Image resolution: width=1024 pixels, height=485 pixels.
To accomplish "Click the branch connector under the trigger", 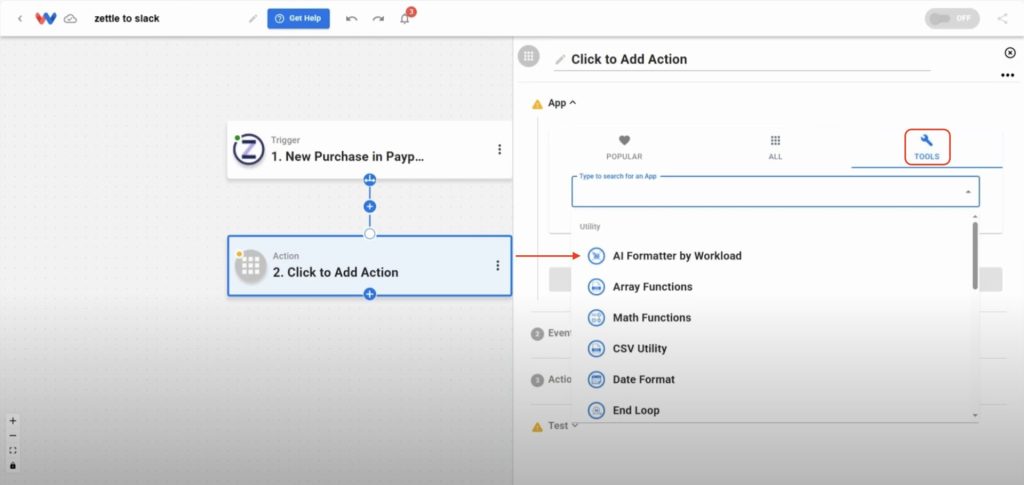I will click(370, 180).
